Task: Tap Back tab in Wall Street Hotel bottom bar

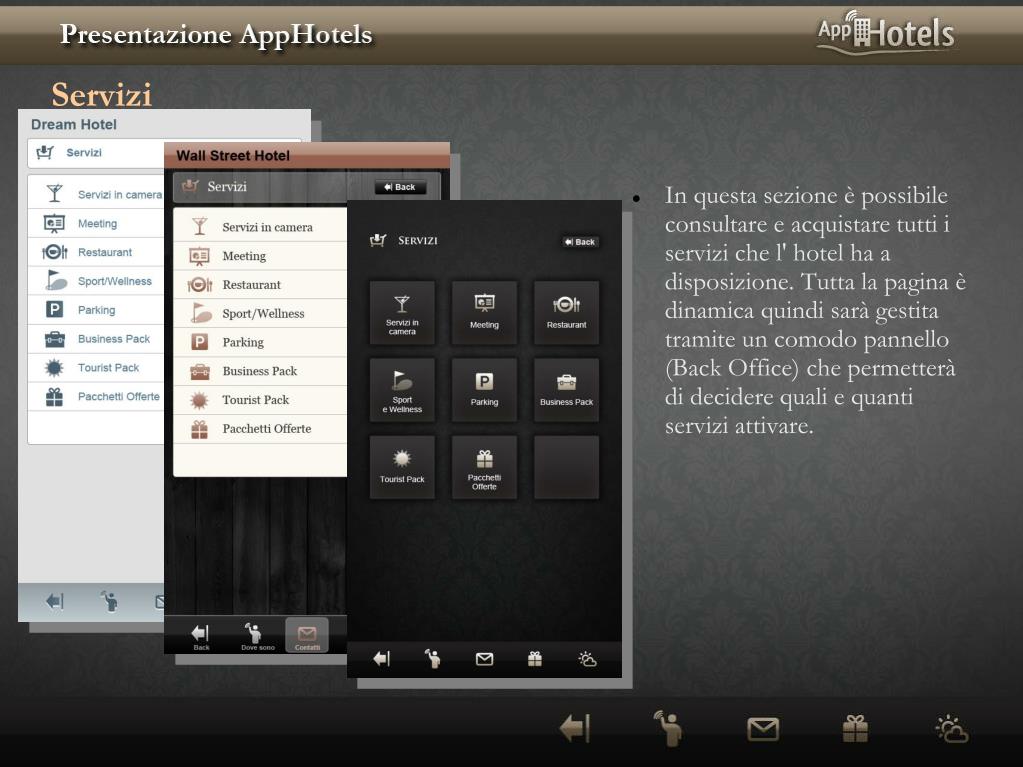Action: tap(201, 636)
